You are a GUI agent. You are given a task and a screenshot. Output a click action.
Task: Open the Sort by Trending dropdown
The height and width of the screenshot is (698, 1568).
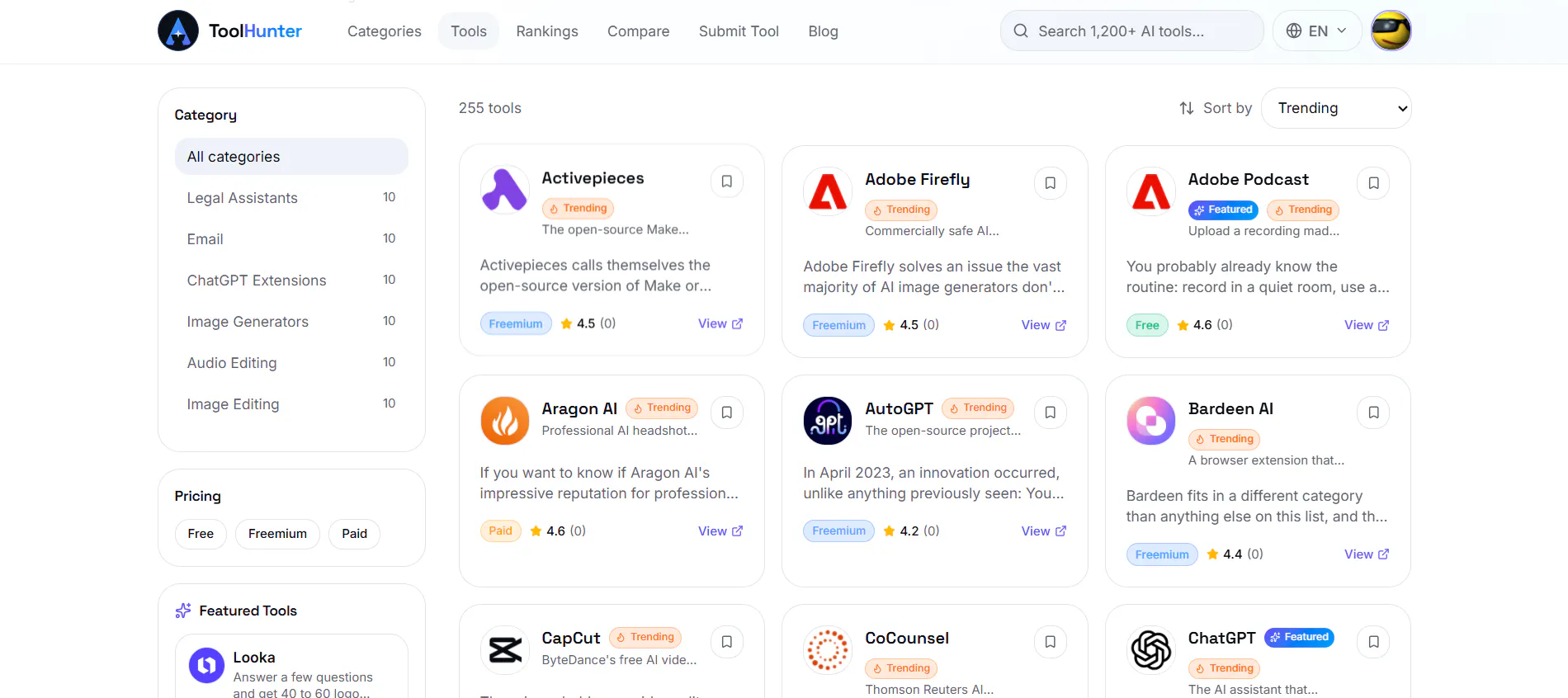tap(1336, 108)
